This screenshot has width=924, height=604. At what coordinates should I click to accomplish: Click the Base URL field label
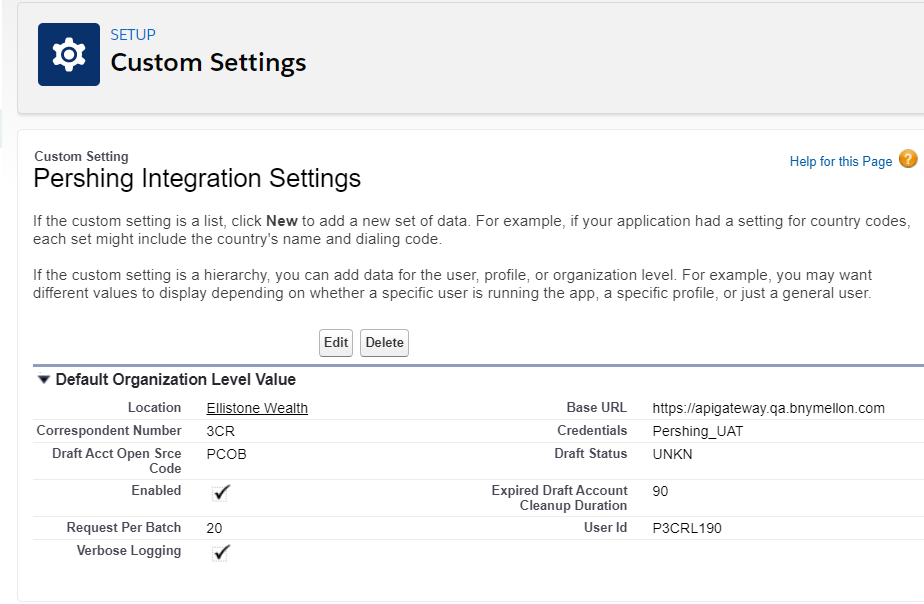point(596,408)
